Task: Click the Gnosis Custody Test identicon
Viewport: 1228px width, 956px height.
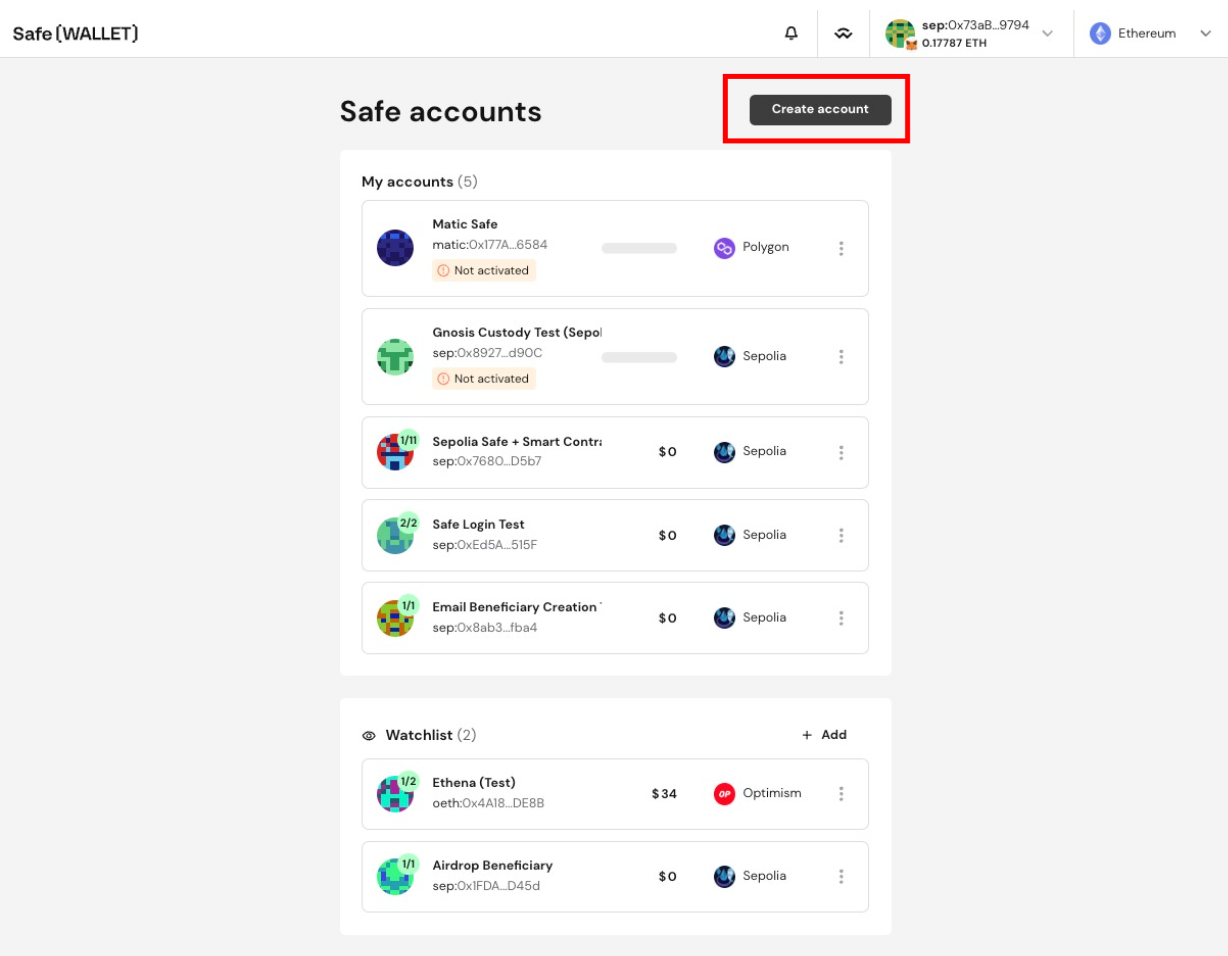Action: pos(395,356)
